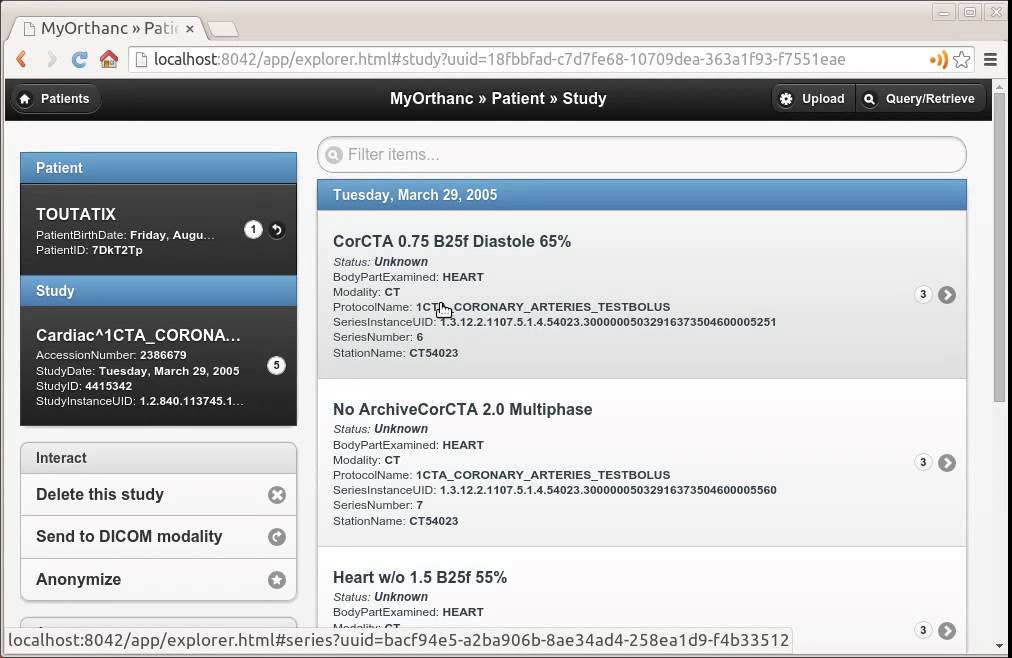Click the RSS feed icon in address bar
The width and height of the screenshot is (1012, 658).
pyautogui.click(x=938, y=59)
